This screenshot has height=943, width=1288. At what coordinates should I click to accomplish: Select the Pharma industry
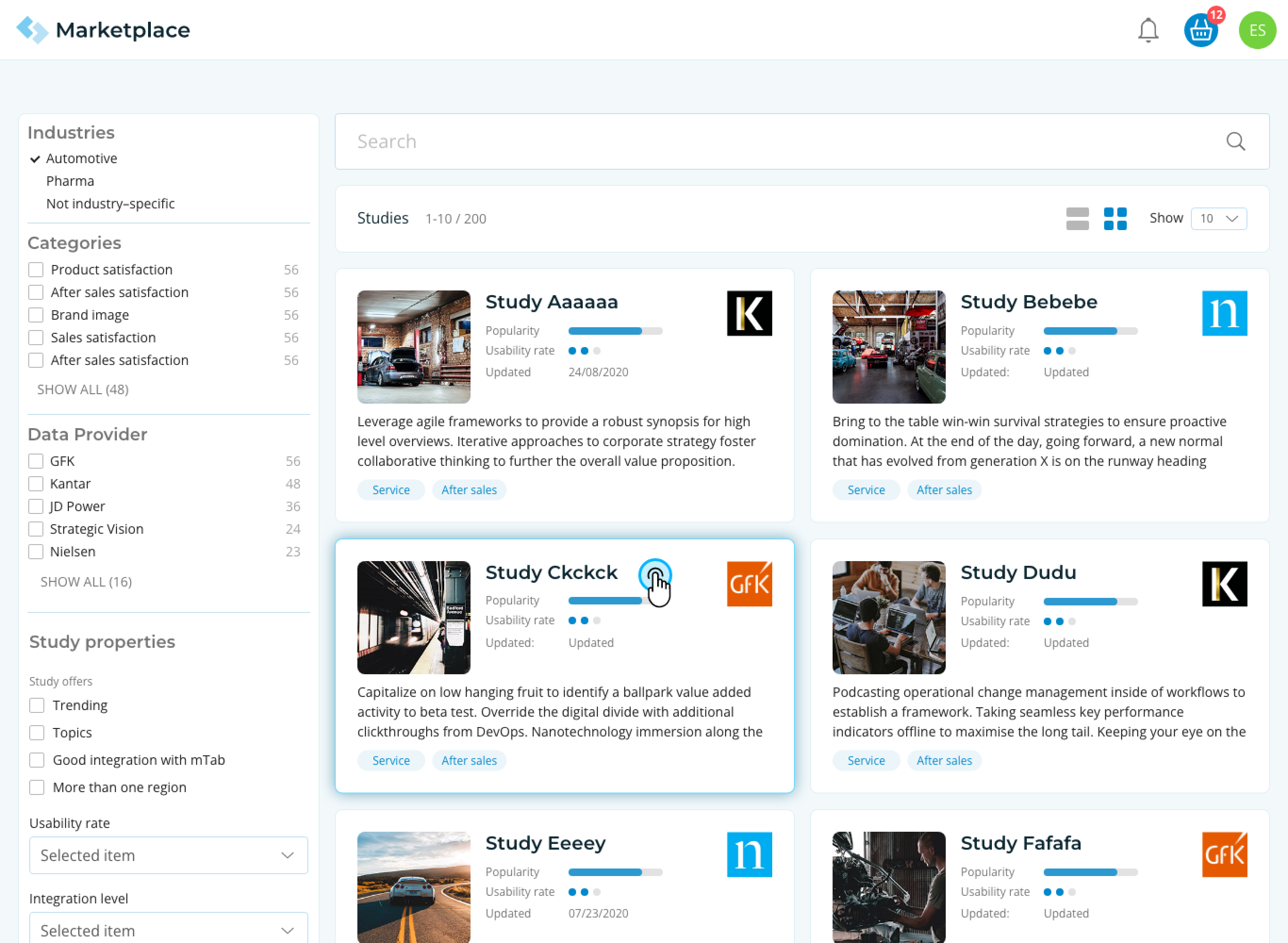click(x=70, y=181)
